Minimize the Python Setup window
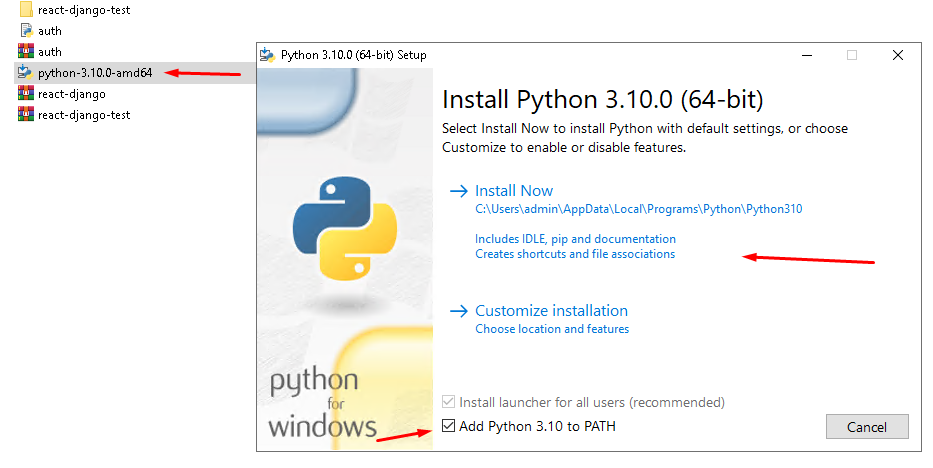933x468 pixels. (807, 55)
